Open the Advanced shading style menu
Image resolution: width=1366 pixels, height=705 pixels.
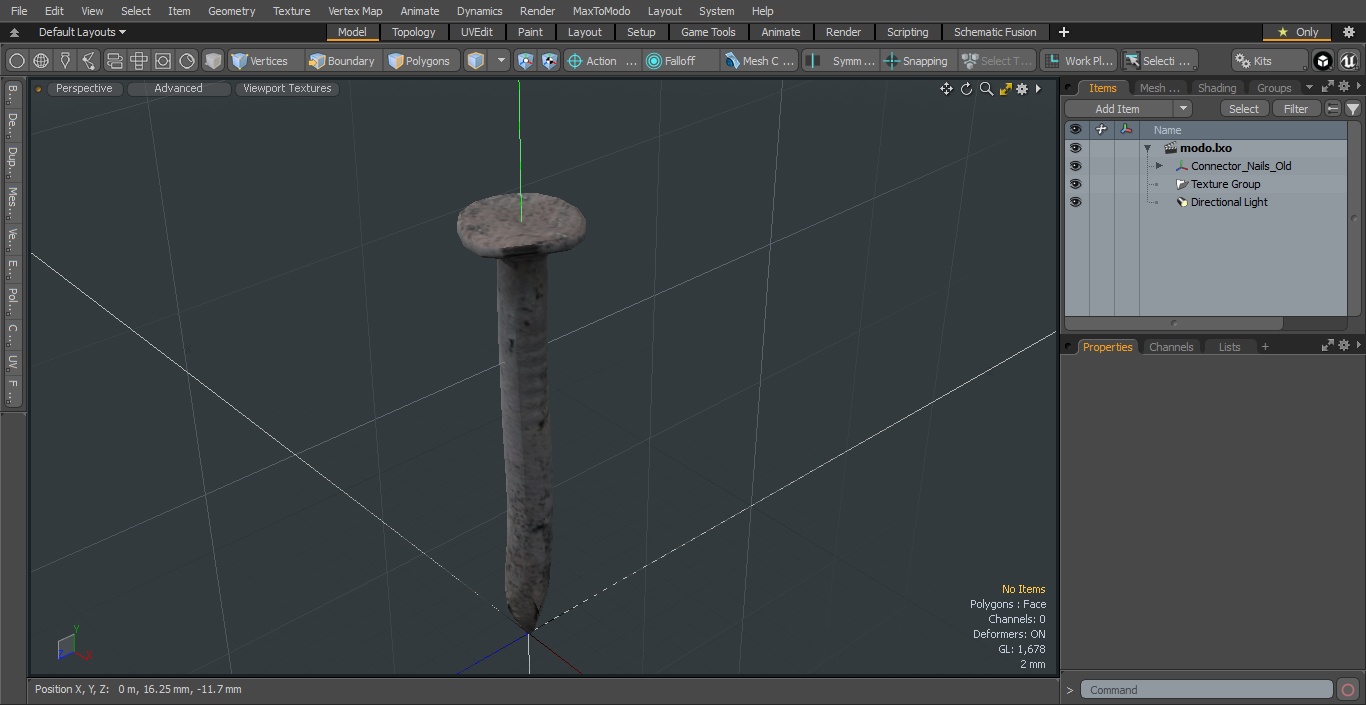pyautogui.click(x=178, y=88)
